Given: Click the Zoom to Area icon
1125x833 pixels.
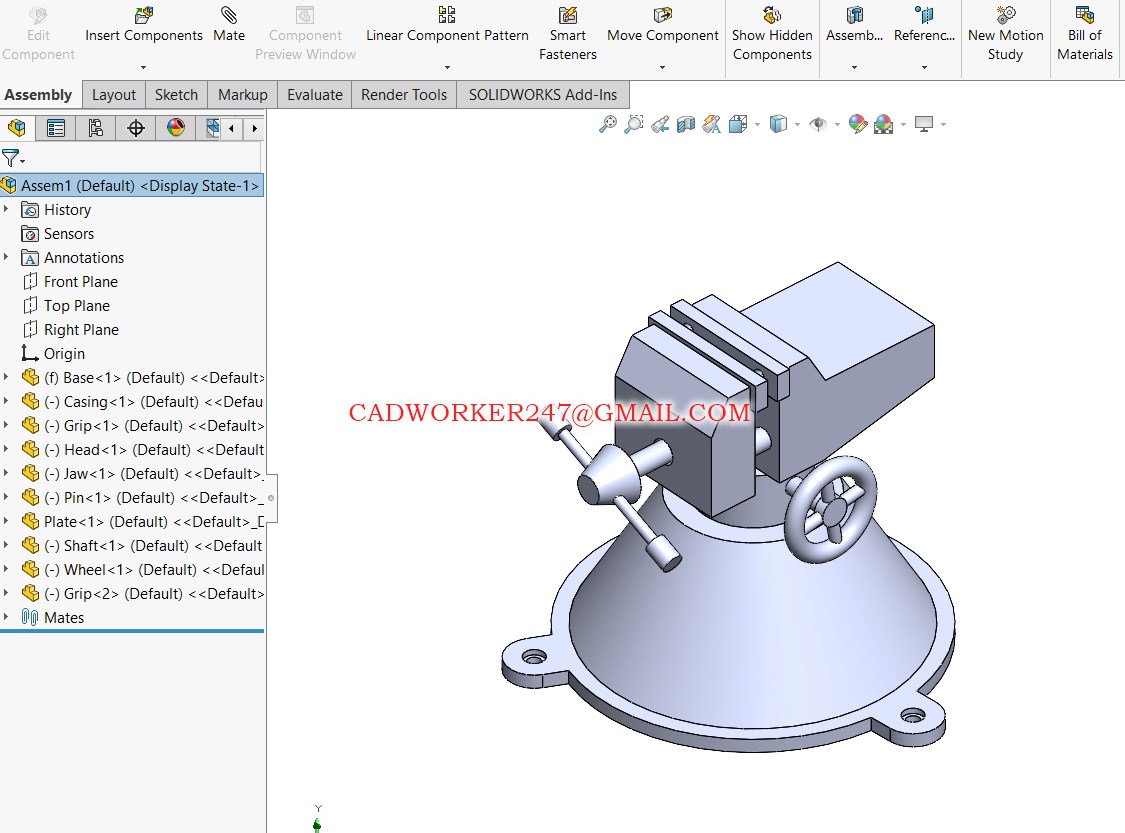Looking at the screenshot, I should [634, 124].
